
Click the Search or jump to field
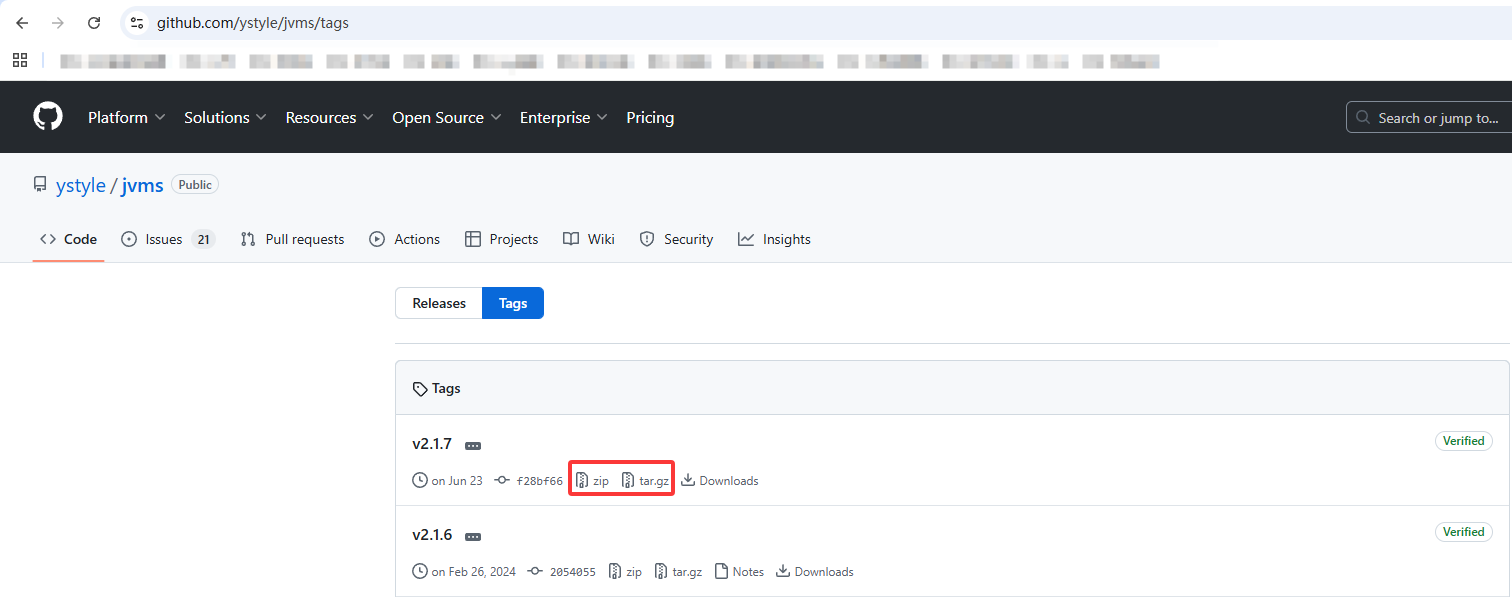click(1430, 117)
